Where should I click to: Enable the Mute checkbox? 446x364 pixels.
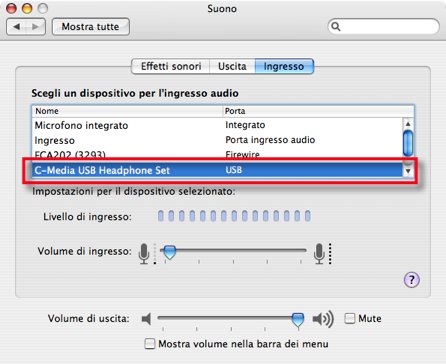[x=350, y=318]
